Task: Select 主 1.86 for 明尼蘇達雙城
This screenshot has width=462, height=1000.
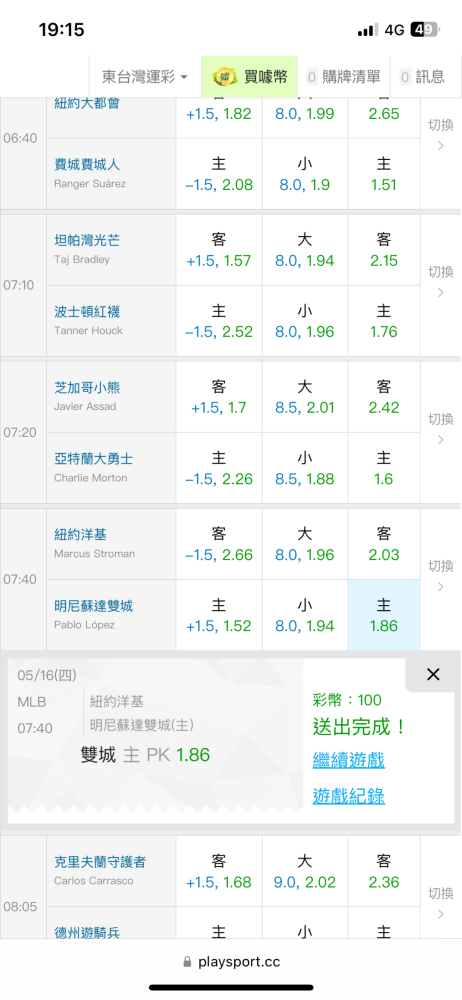Action: pyautogui.click(x=384, y=615)
